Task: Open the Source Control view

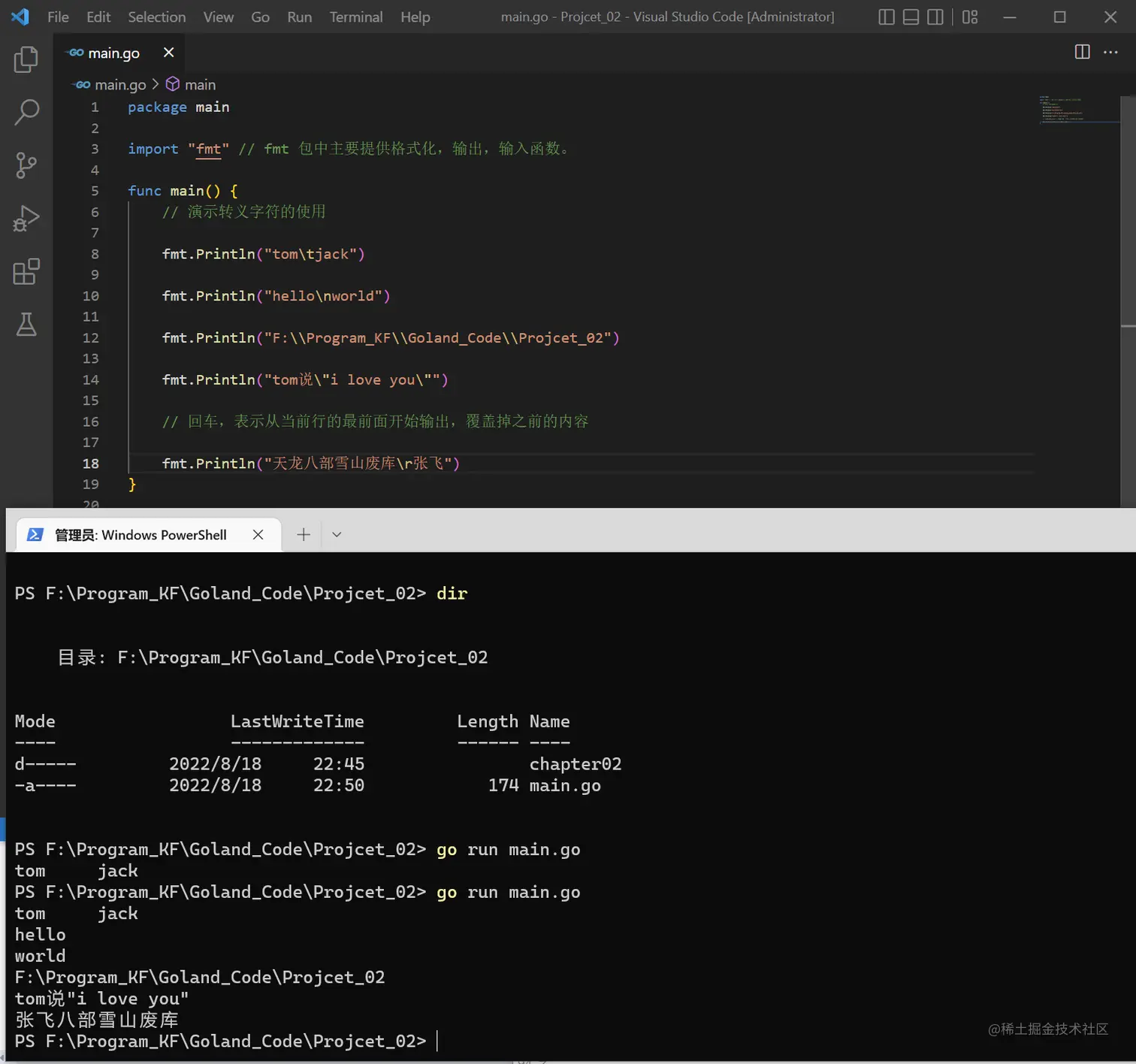Action: pos(26,165)
